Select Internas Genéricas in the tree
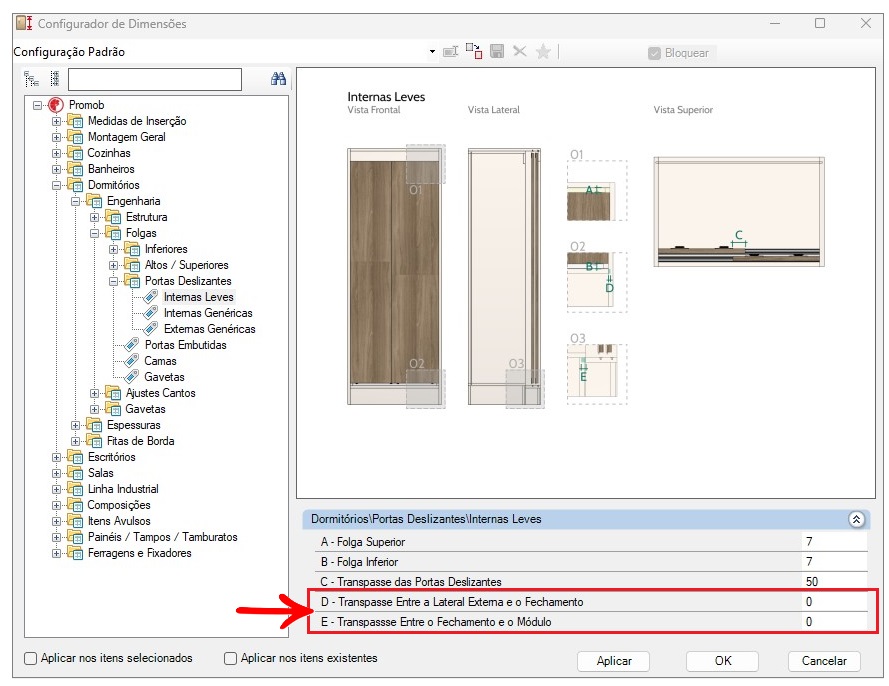 click(207, 313)
